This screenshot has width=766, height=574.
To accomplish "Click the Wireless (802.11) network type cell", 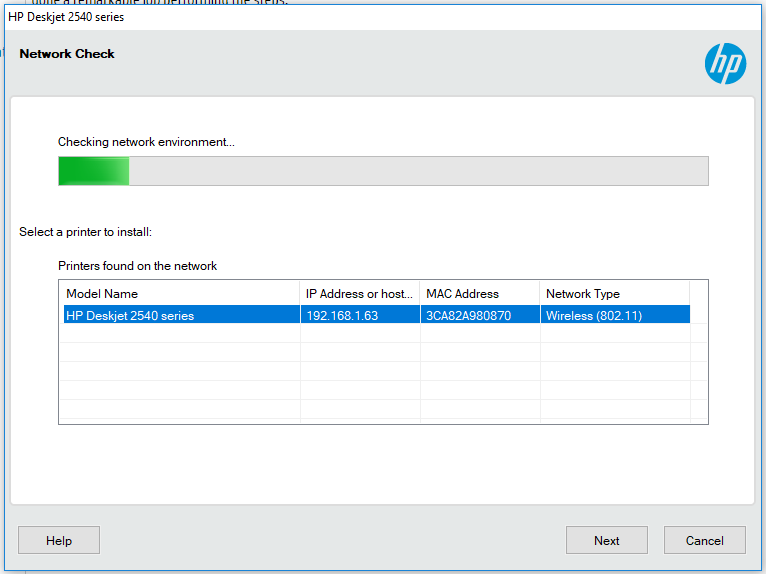I will 615,315.
